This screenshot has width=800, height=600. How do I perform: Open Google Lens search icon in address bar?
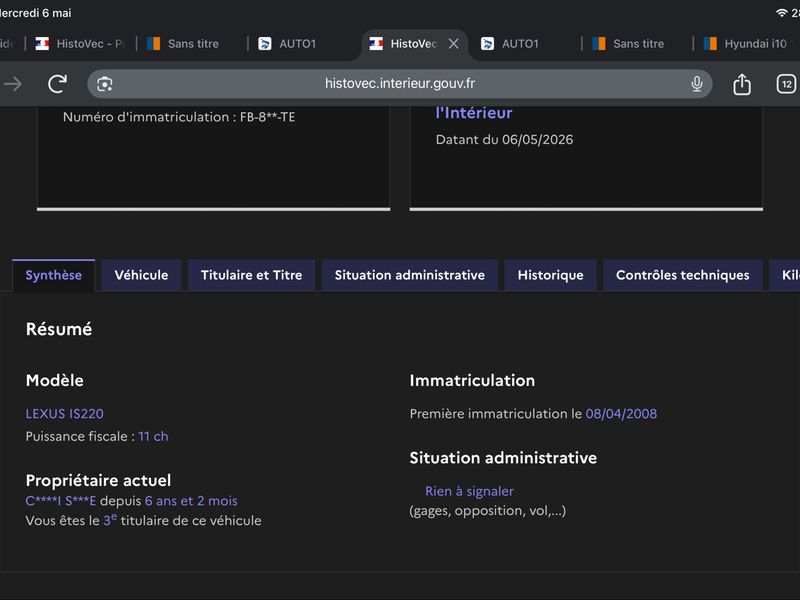[x=105, y=84]
